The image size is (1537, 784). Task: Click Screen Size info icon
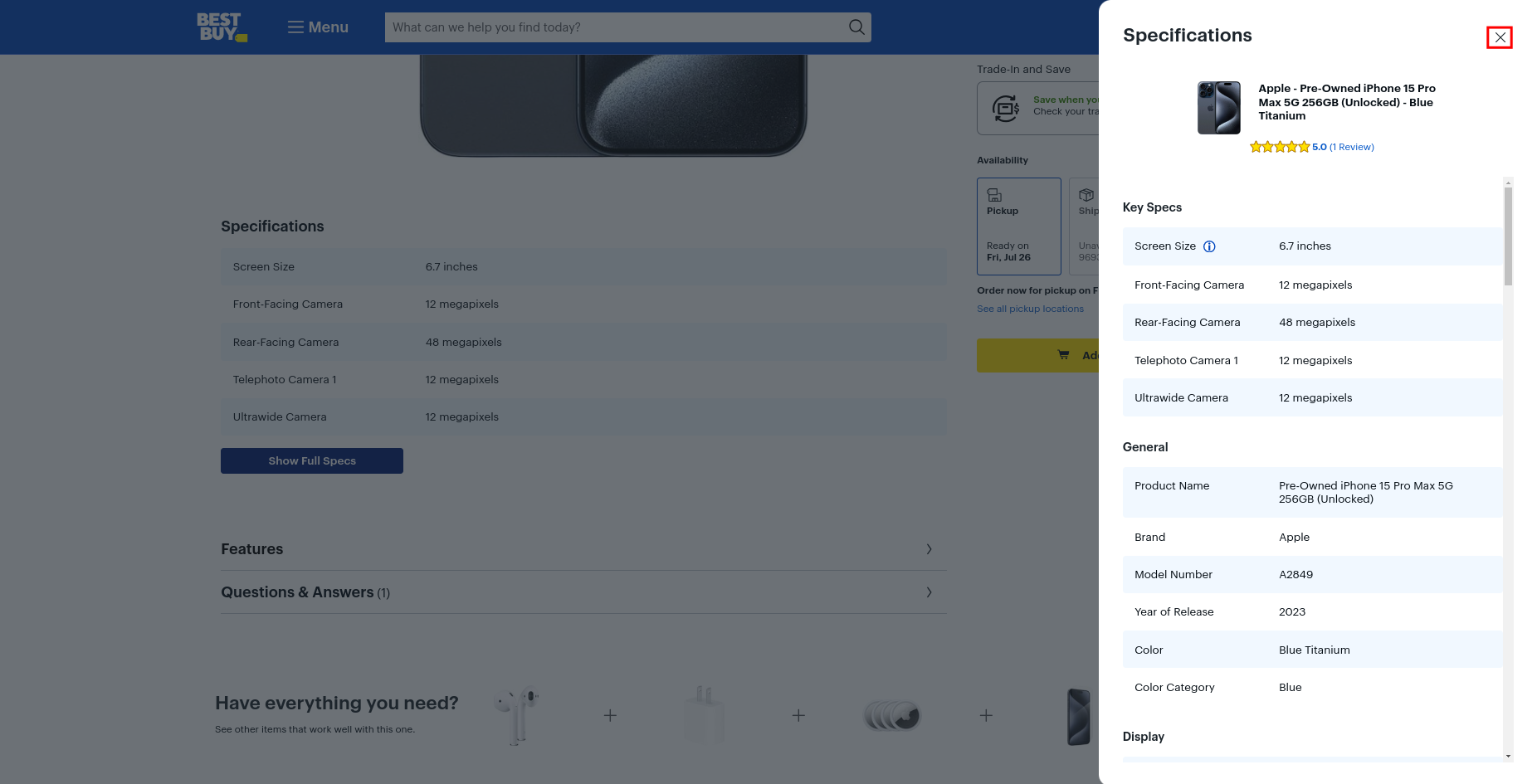(1209, 246)
